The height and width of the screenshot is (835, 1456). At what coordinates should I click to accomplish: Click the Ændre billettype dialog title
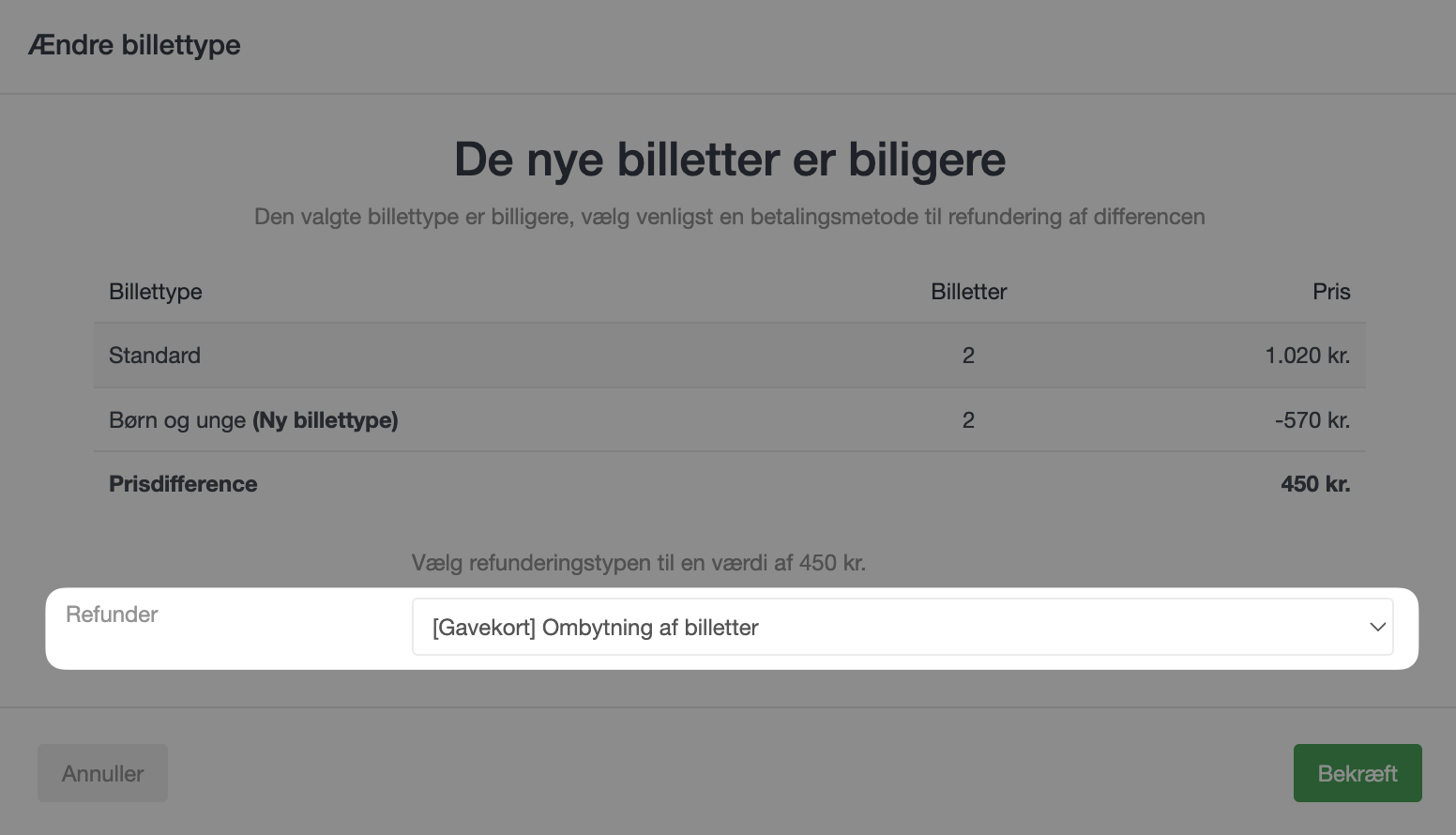pyautogui.click(x=134, y=45)
